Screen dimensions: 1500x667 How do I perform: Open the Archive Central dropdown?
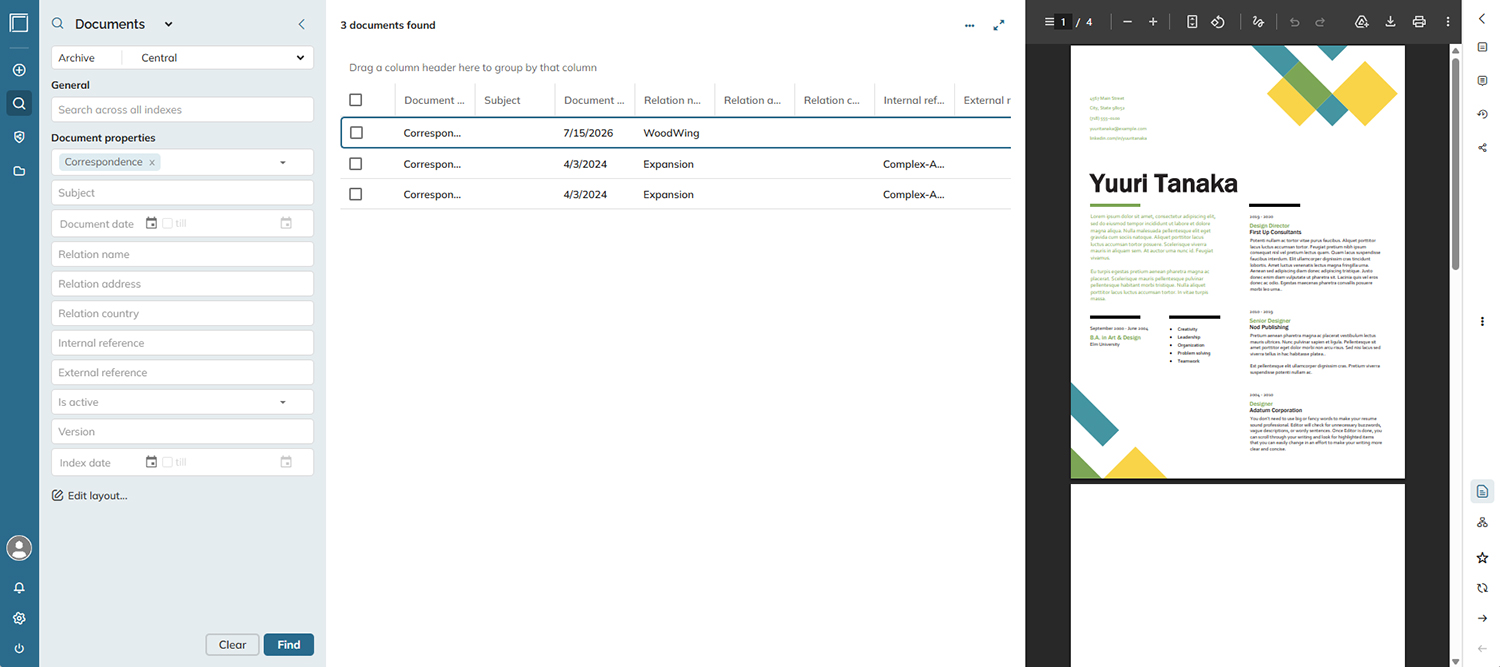pos(218,58)
